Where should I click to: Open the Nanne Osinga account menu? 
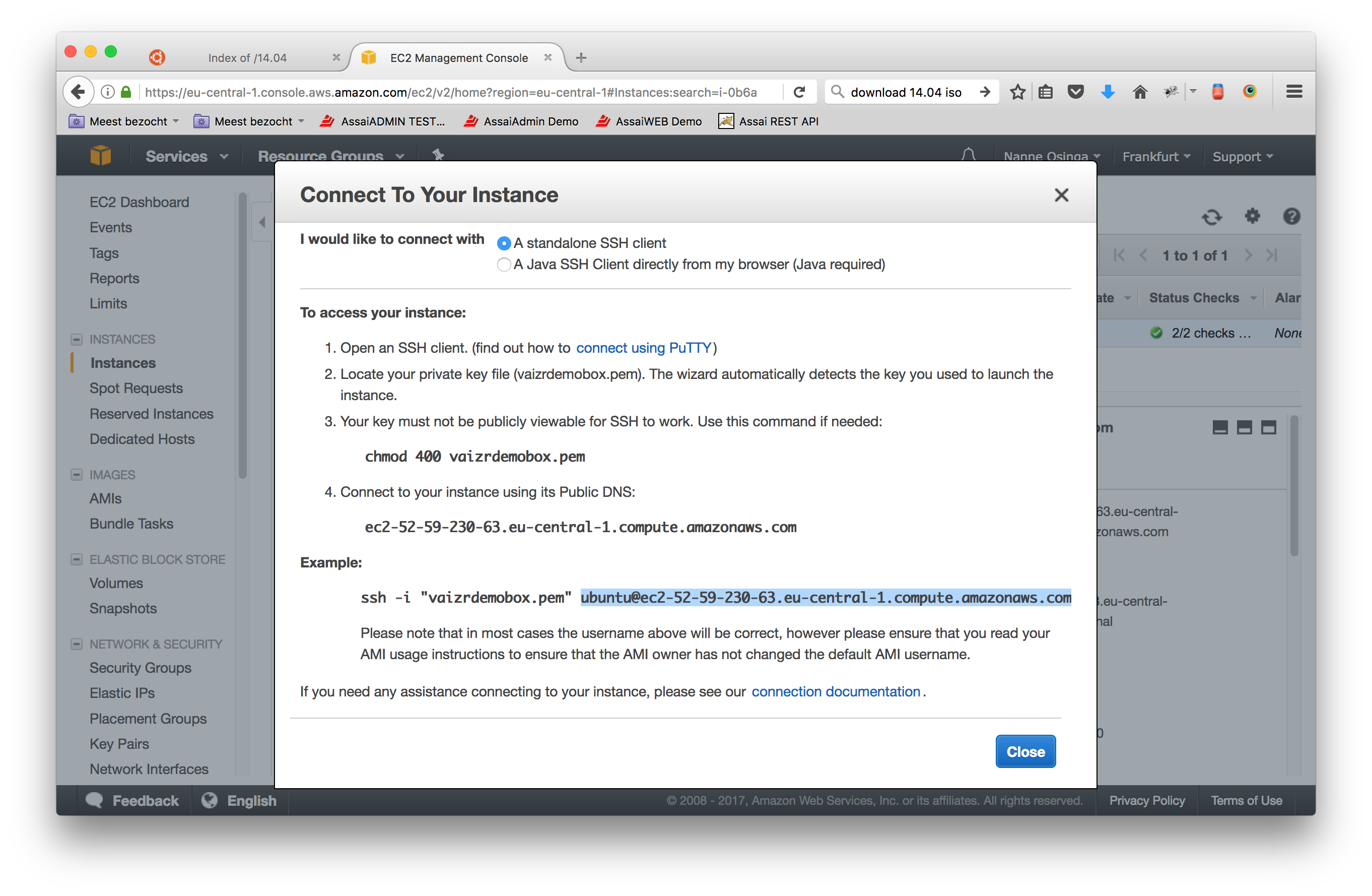pyautogui.click(x=1052, y=156)
